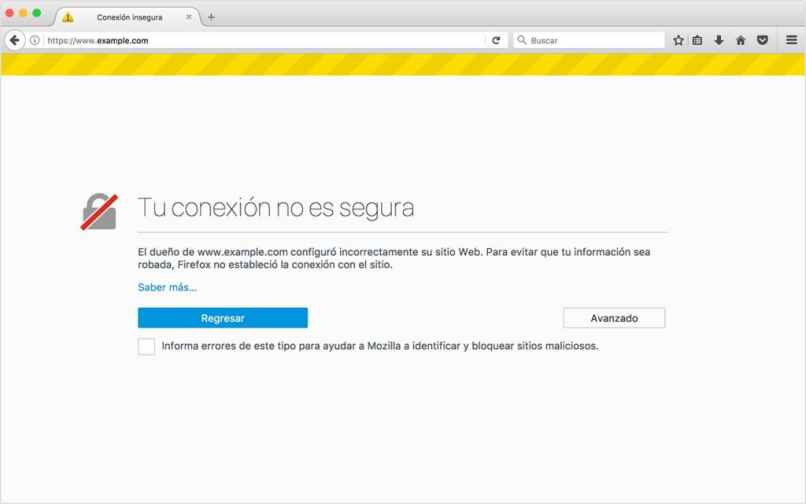This screenshot has width=806, height=504.
Task: Bookmark this page with the star icon
Action: (679, 40)
